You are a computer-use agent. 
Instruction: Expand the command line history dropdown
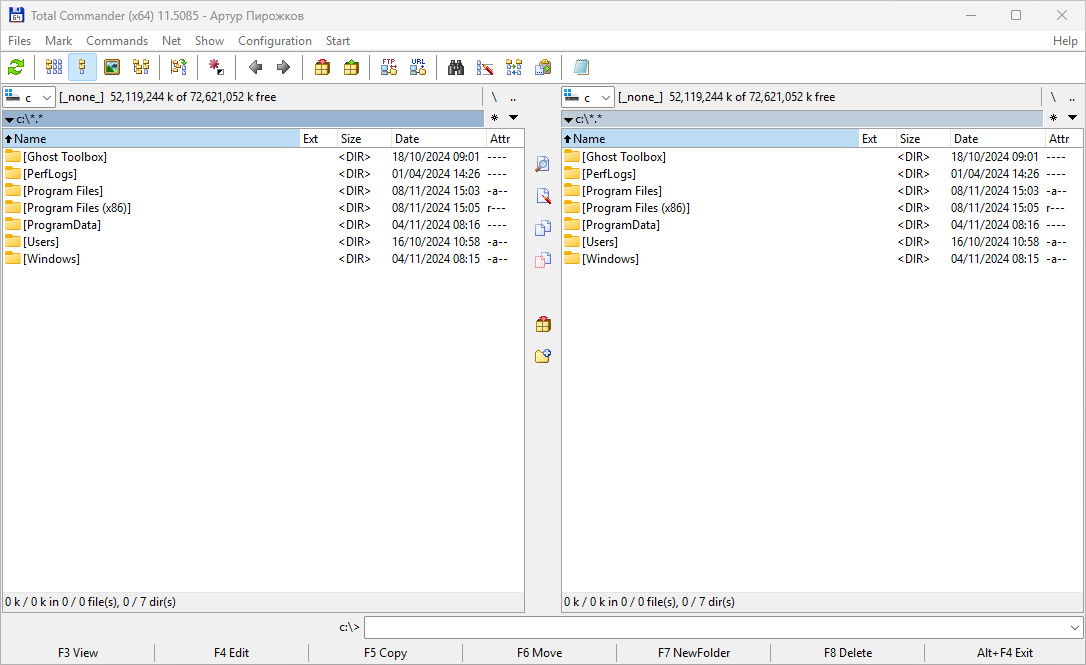tap(1074, 628)
